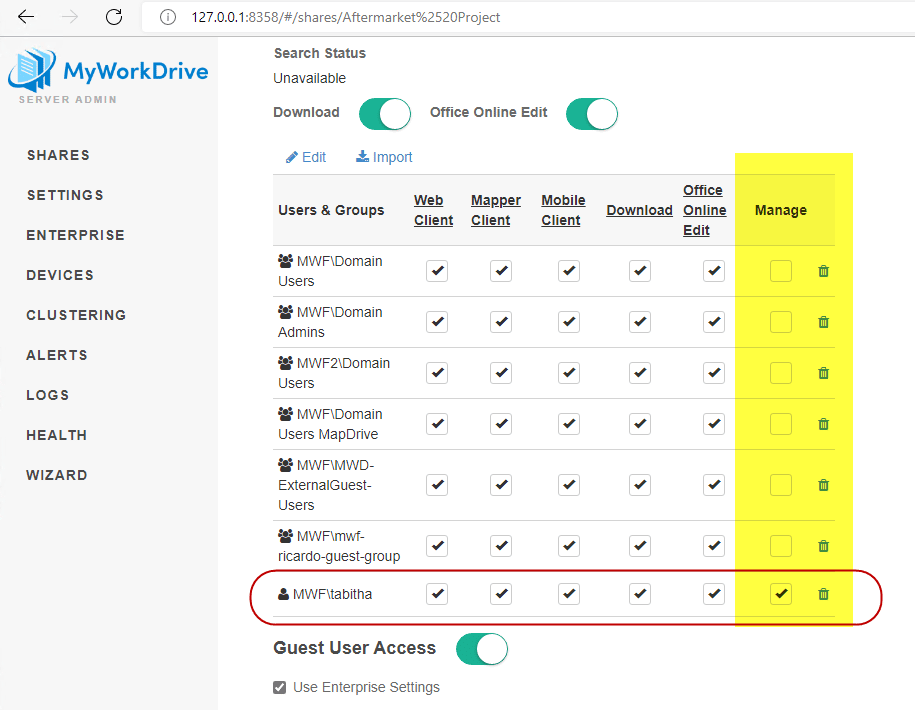Screen dimensions: 915x710
Task: Uncheck Manage checkbox for MWF\tabitha
Action: pos(781,594)
